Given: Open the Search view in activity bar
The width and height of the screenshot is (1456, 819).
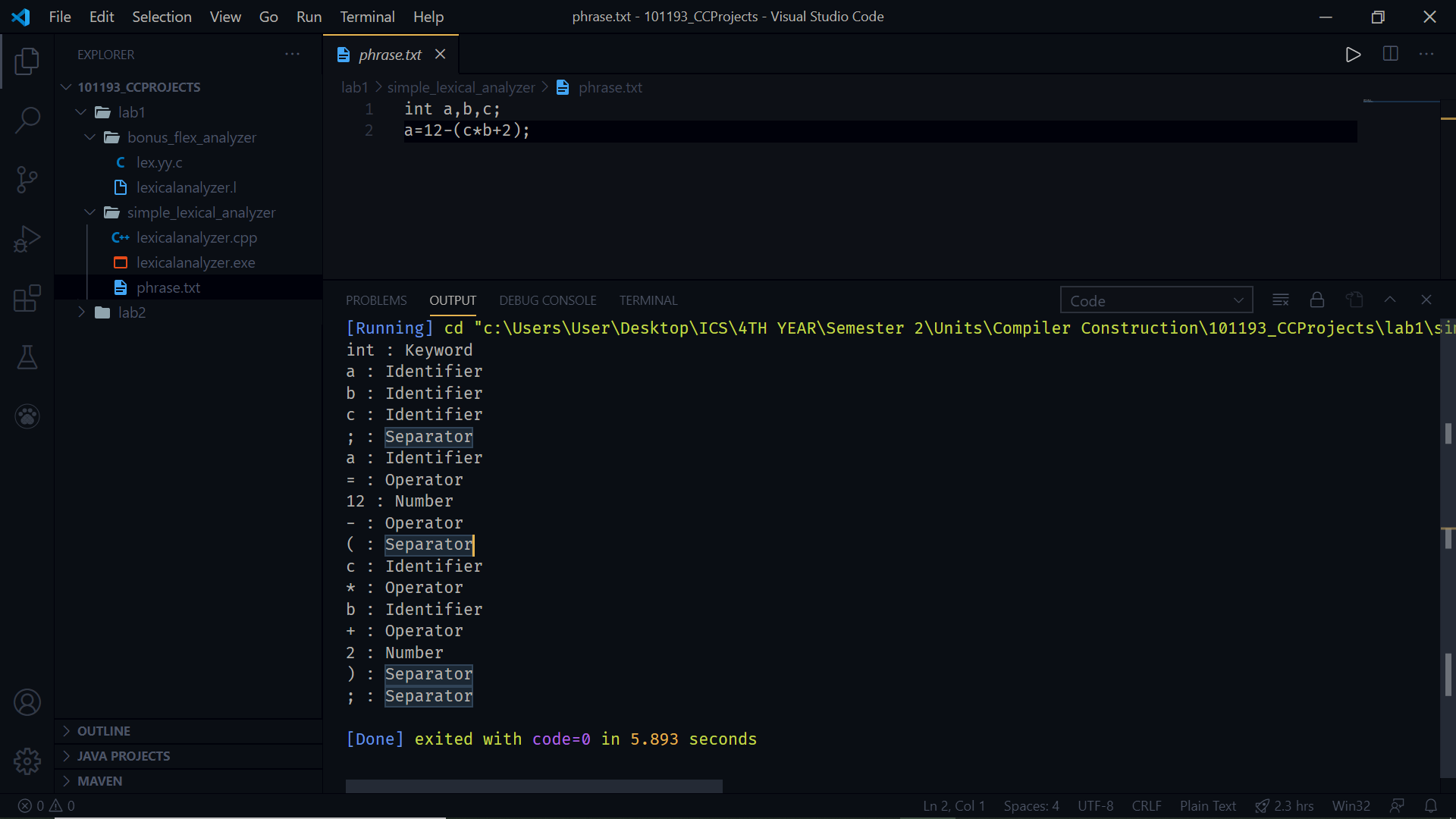Looking at the screenshot, I should (x=27, y=120).
